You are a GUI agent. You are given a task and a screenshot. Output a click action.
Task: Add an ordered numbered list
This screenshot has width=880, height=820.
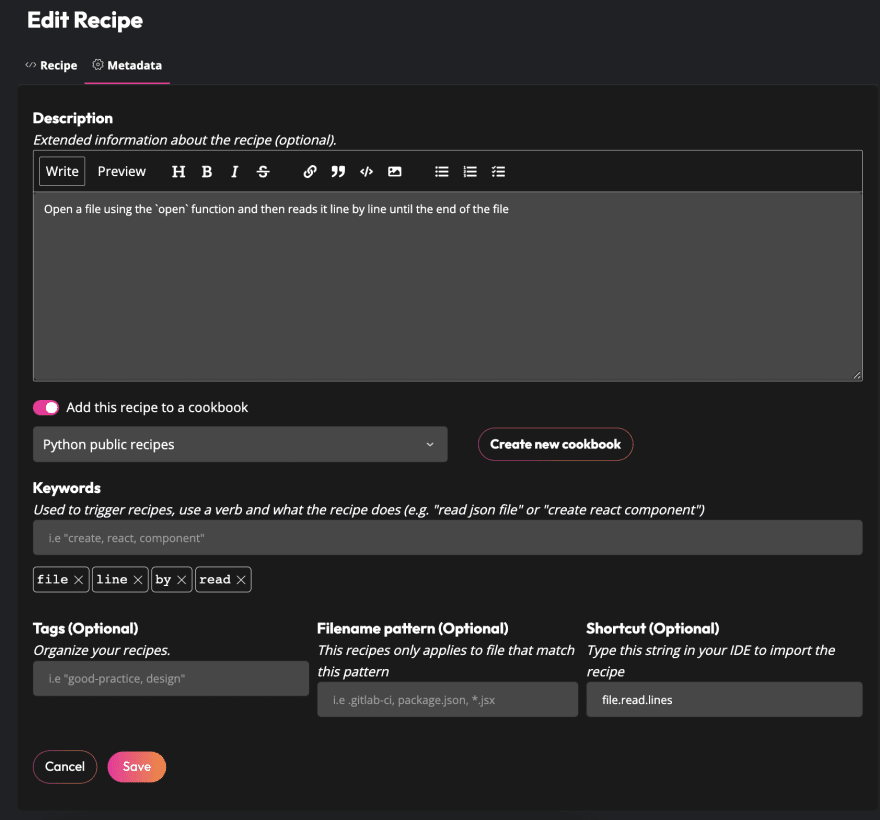470,172
